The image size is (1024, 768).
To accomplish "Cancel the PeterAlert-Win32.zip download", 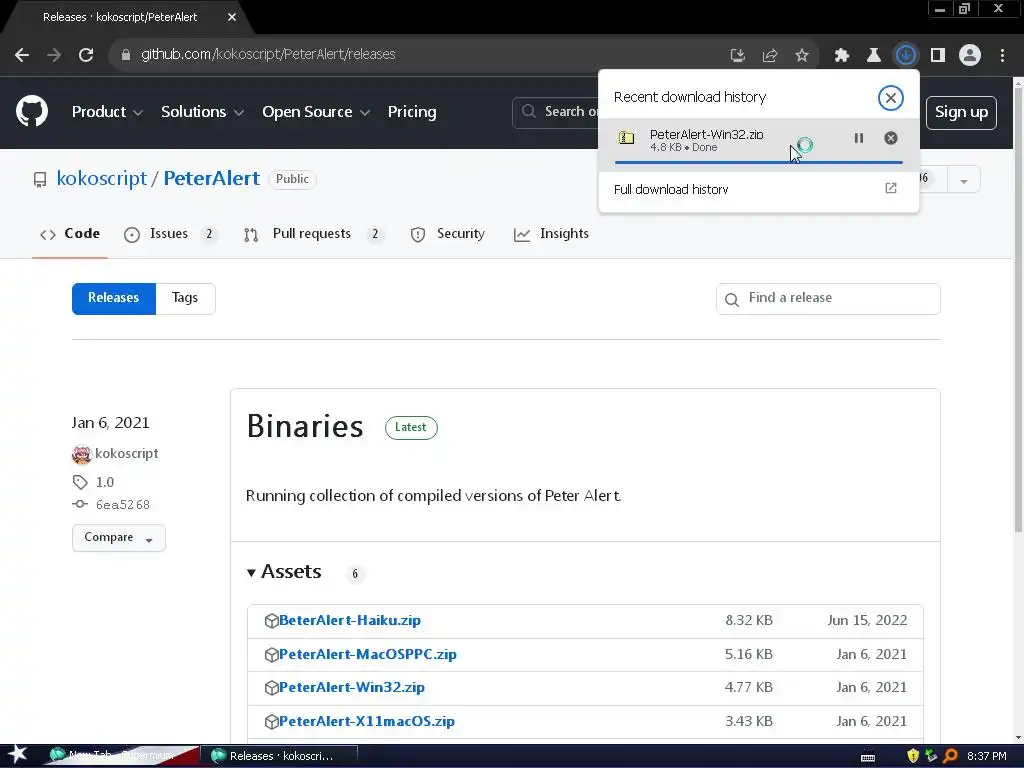I will (891, 138).
